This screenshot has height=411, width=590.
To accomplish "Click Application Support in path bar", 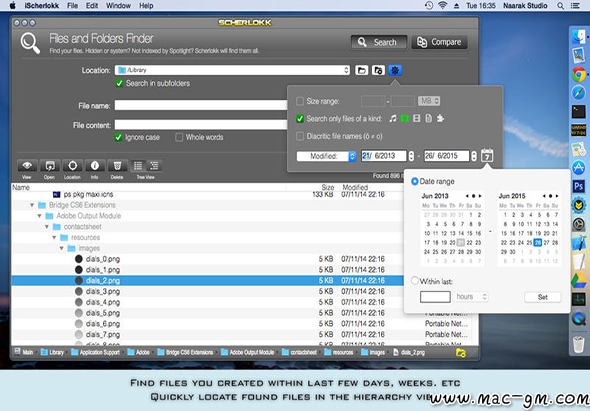I will pos(96,353).
